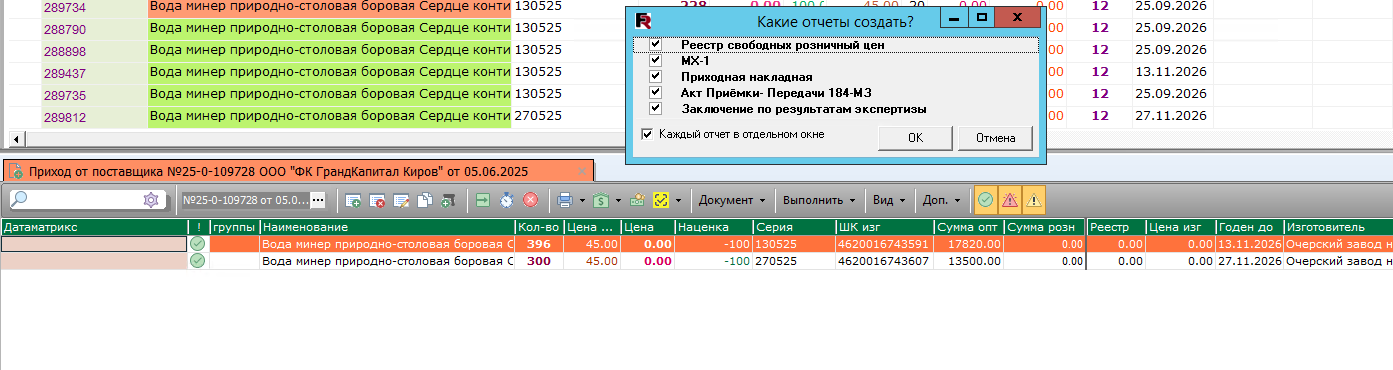Click the Сумма опт column header

(970, 227)
